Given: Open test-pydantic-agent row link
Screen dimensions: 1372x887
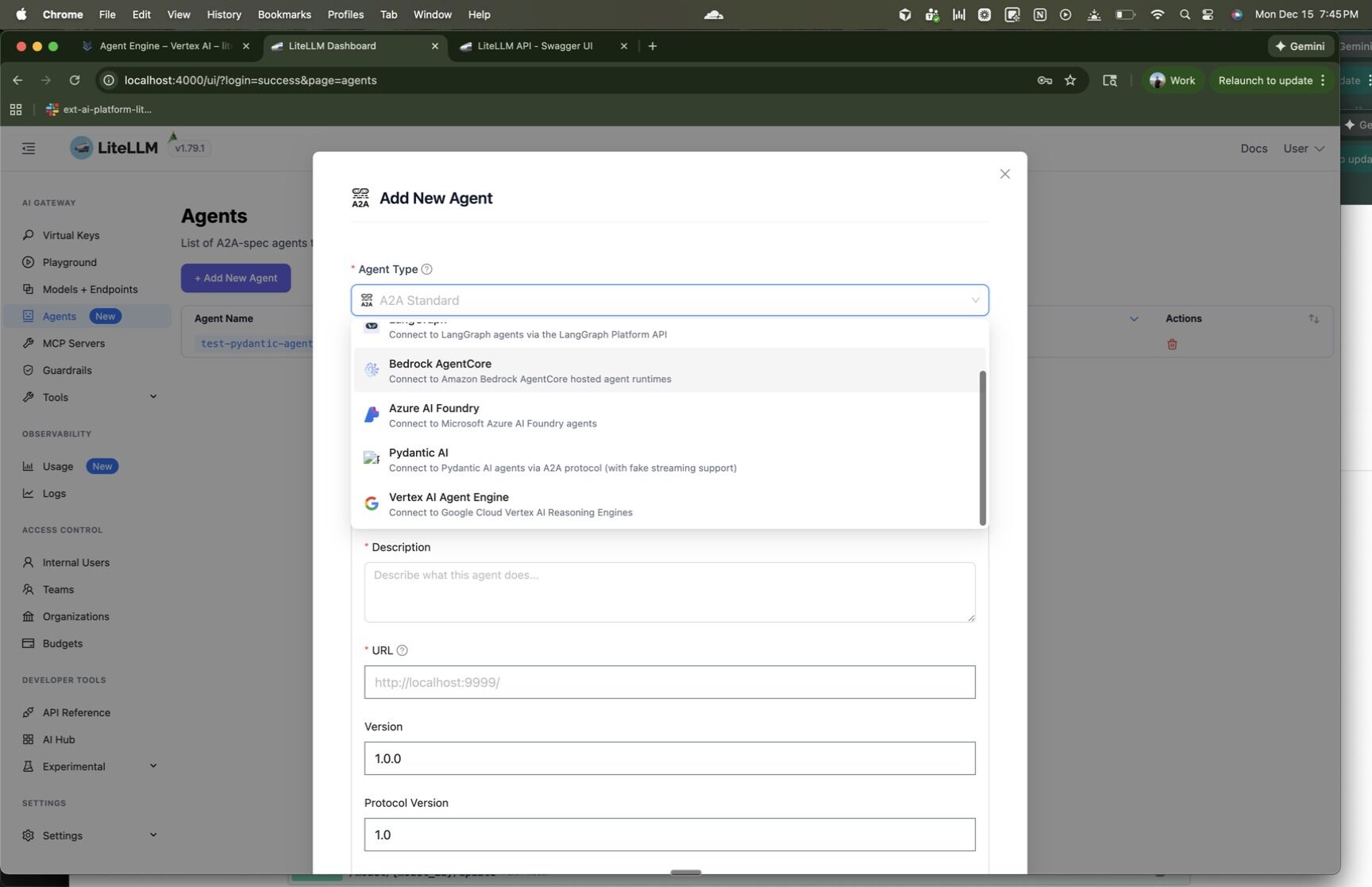Looking at the screenshot, I should click(x=256, y=343).
